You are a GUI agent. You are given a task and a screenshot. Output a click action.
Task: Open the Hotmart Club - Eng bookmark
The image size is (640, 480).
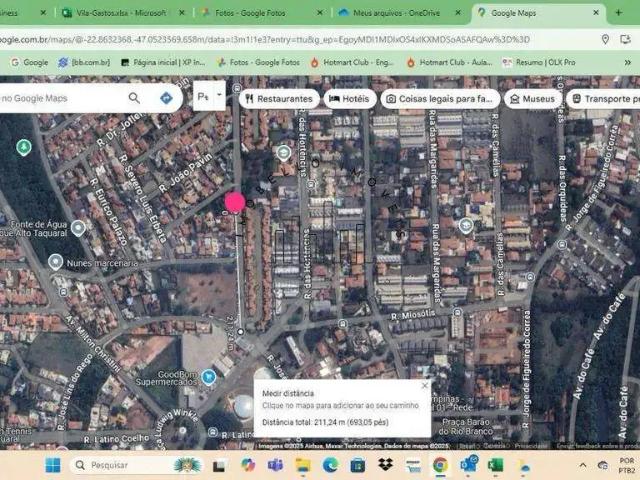click(352, 62)
